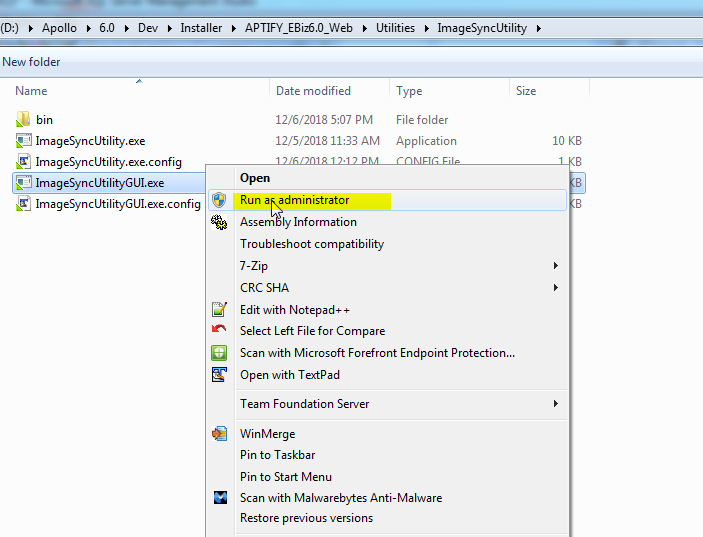Click the ImageSyncUtility.exe.config file icon
This screenshot has width=703, height=537.
click(24, 162)
